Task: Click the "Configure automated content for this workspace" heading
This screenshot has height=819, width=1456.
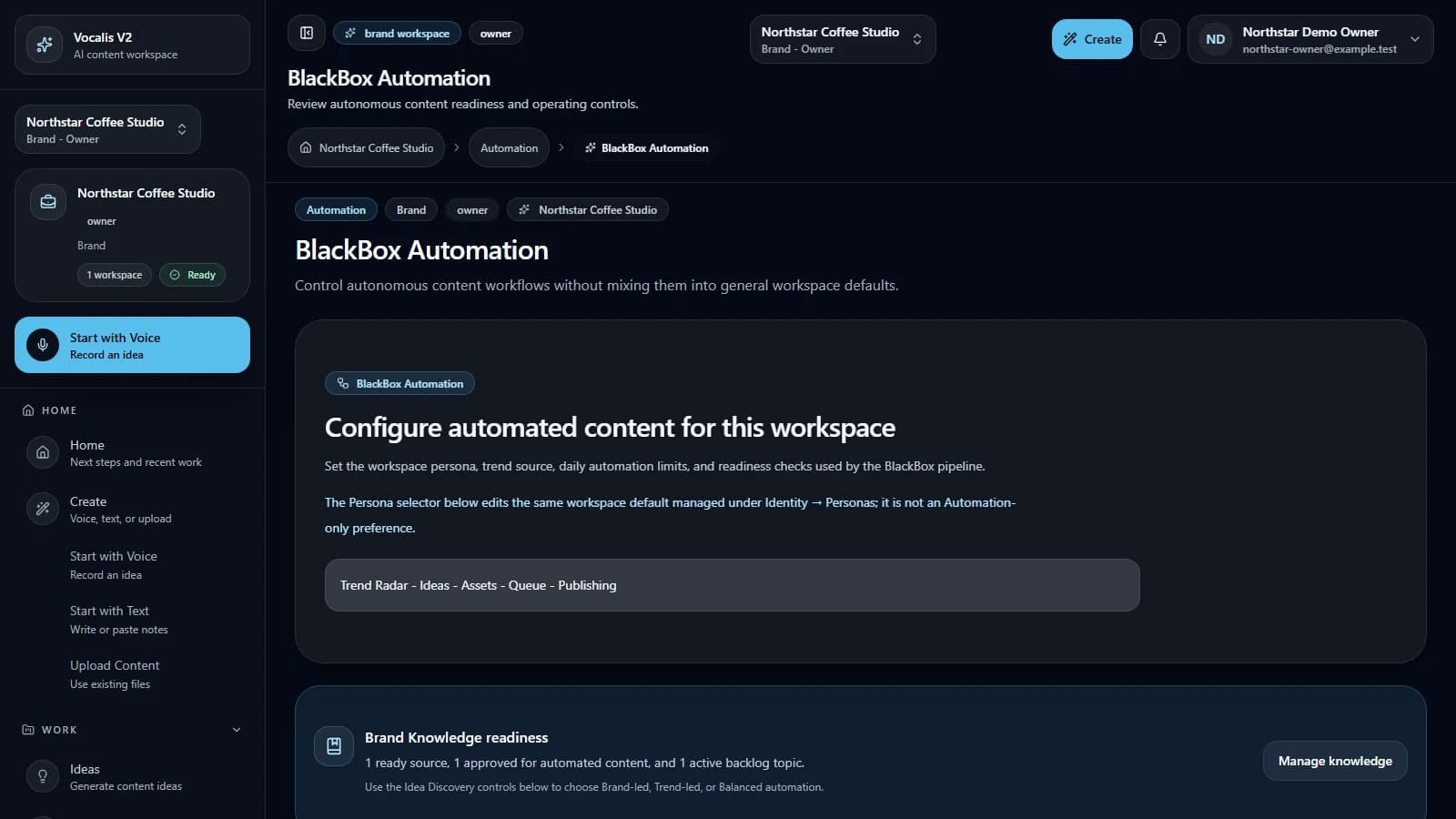Action: tap(610, 427)
